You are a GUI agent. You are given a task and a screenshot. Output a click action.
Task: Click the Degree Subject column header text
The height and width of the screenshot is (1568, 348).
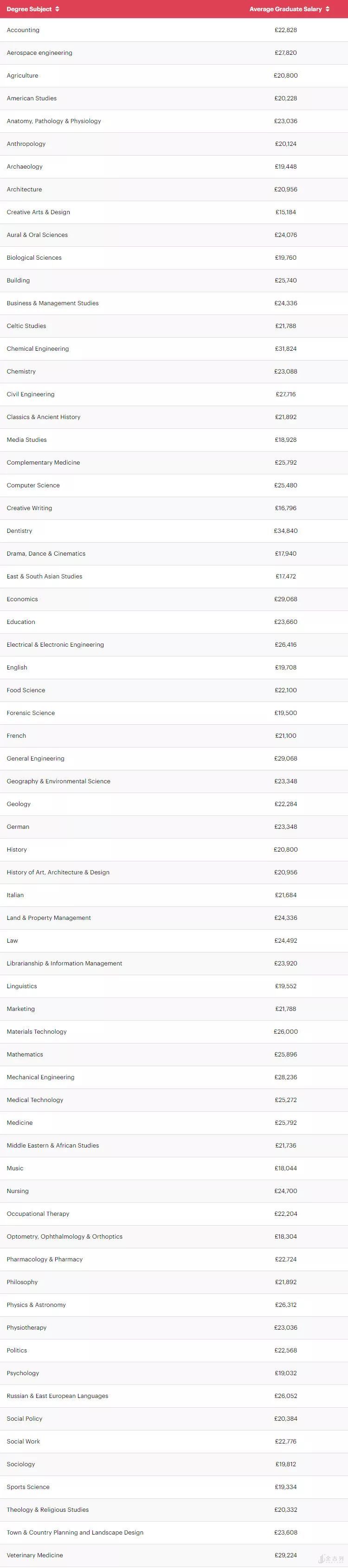[x=29, y=9]
